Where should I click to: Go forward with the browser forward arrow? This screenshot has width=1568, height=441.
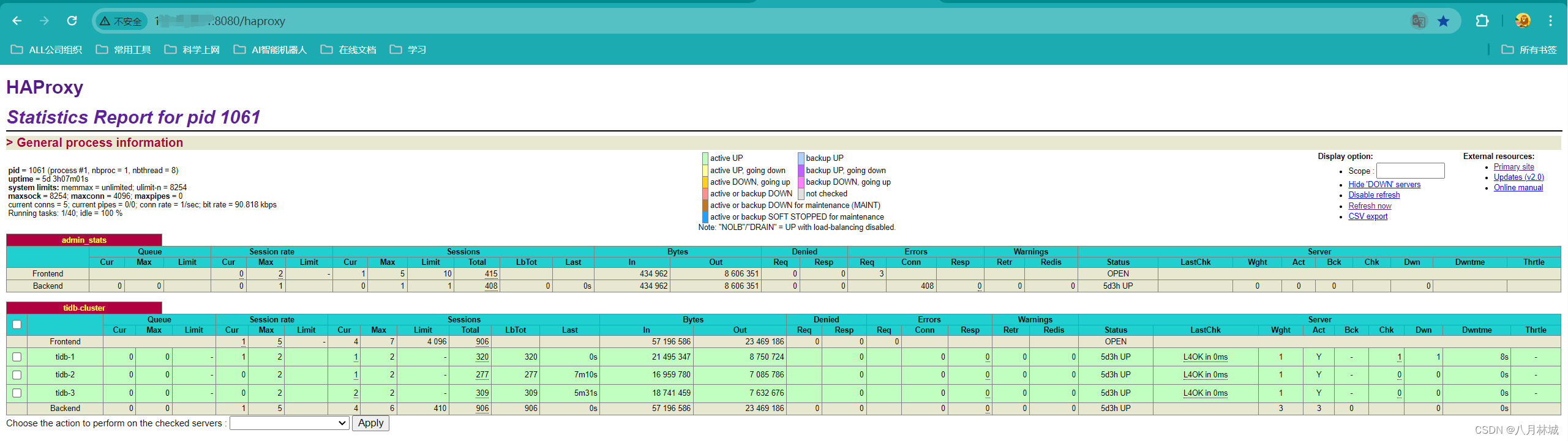(x=44, y=21)
